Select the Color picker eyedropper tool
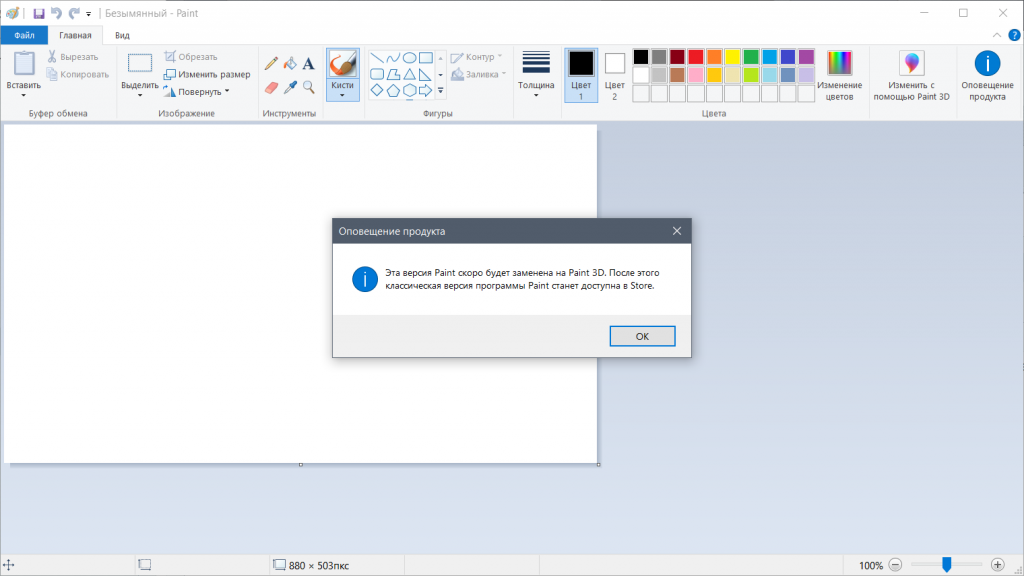Image resolution: width=1024 pixels, height=576 pixels. coord(290,87)
